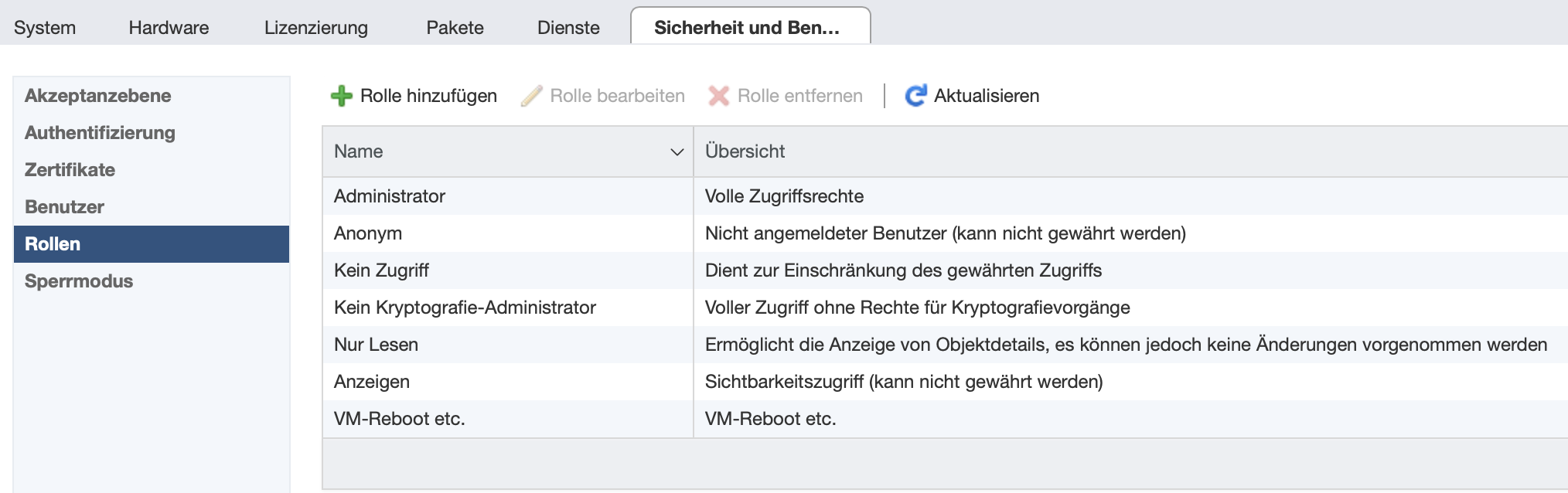Select Authentifizierung in the sidebar
Screen dimensions: 1568x493
click(x=100, y=133)
